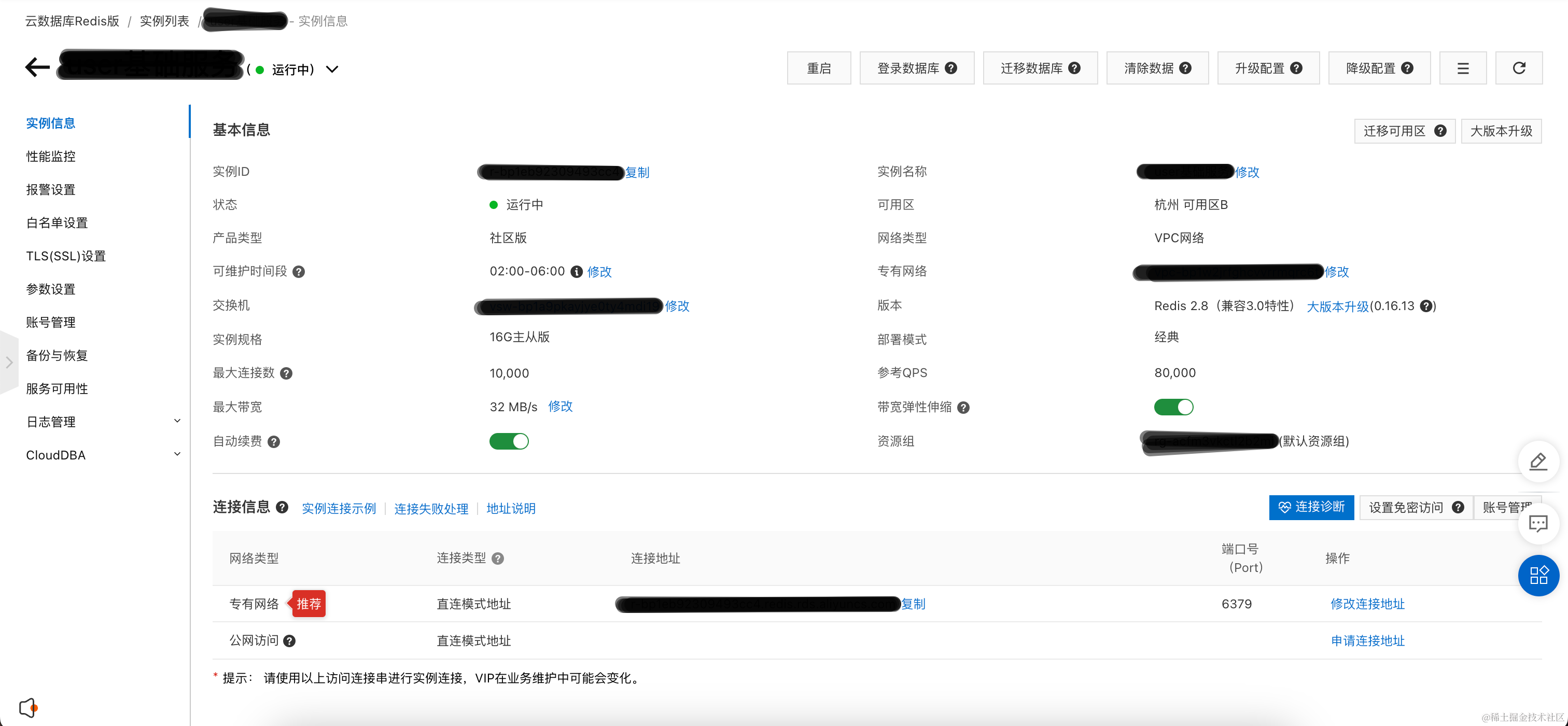
Task: Click the 设置免密访问 button
Action: coord(1416,508)
